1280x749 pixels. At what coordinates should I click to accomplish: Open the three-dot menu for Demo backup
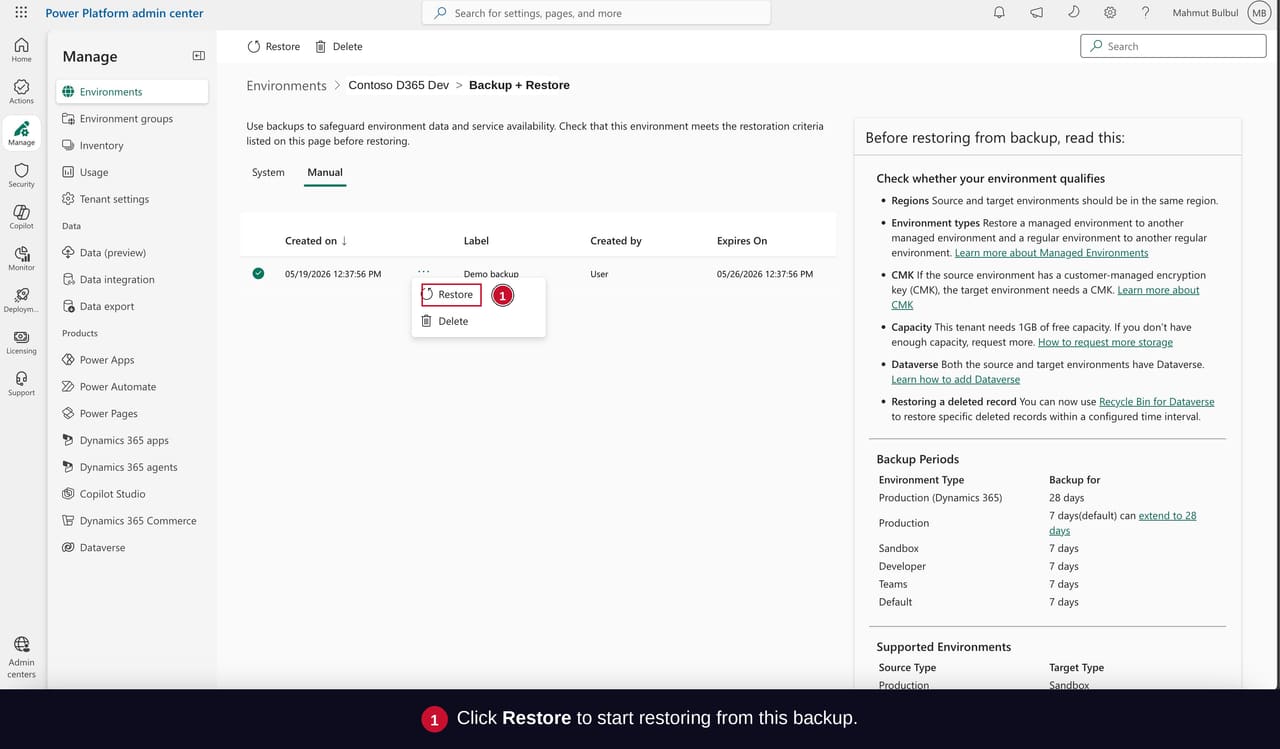tap(424, 272)
